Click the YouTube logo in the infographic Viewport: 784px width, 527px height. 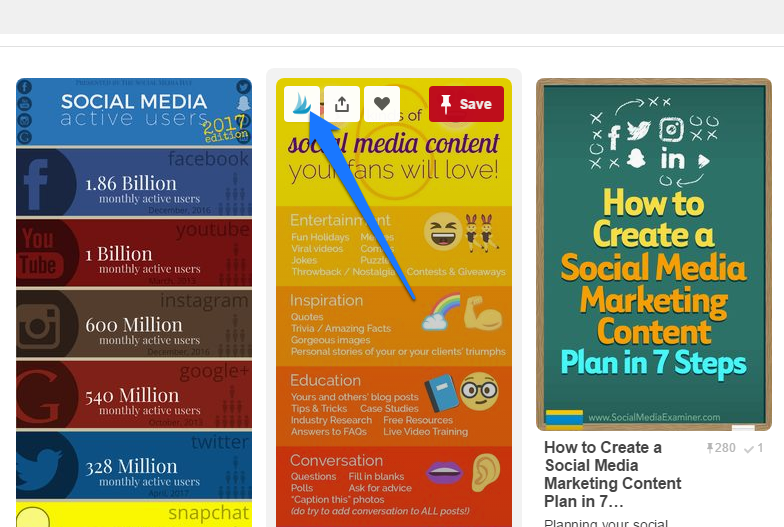click(x=38, y=252)
